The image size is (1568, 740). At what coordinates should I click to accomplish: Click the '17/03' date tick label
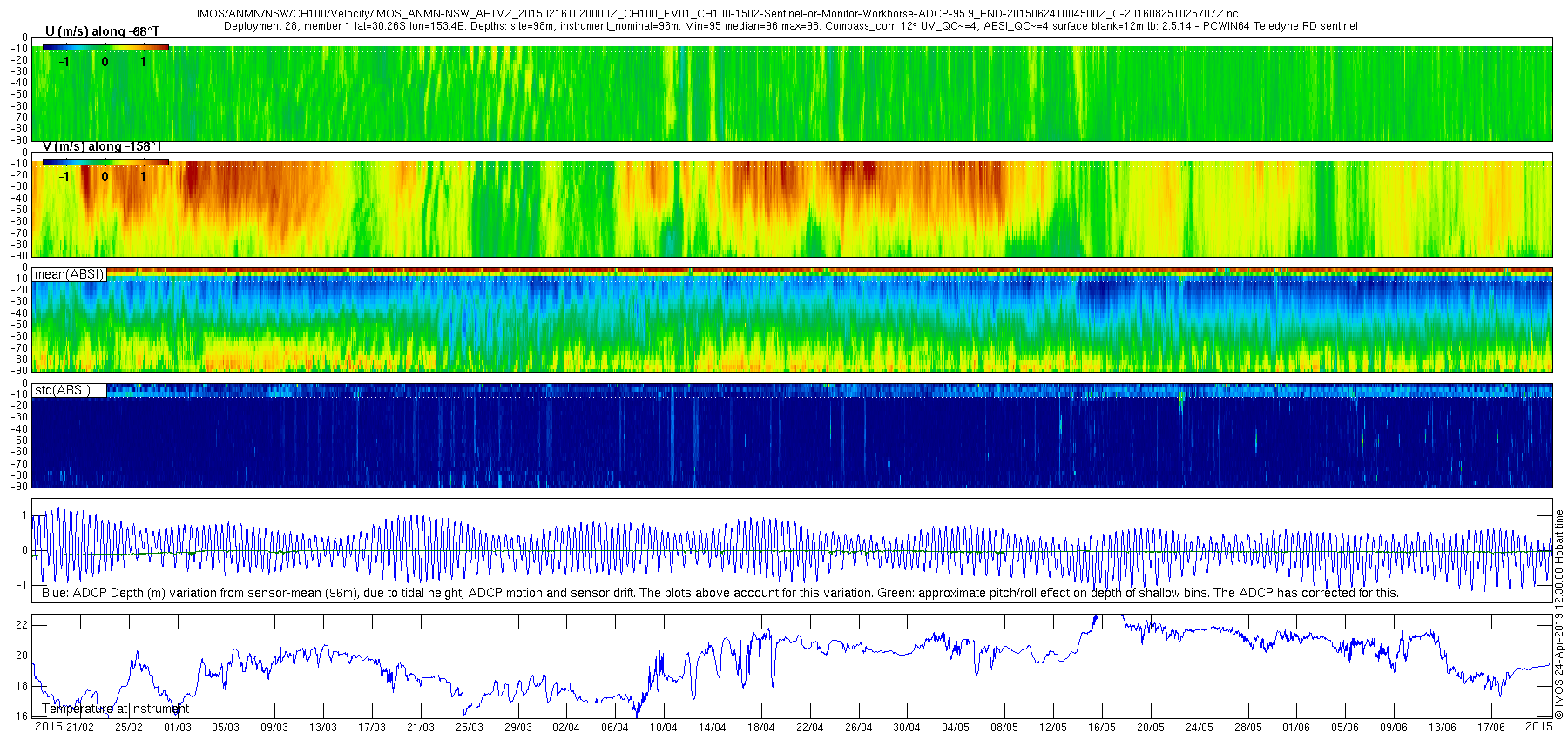[372, 727]
